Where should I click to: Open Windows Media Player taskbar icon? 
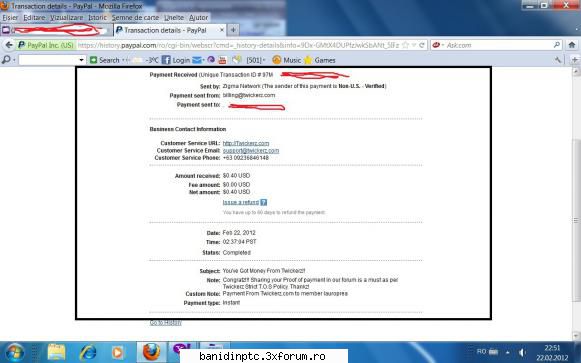[118, 352]
